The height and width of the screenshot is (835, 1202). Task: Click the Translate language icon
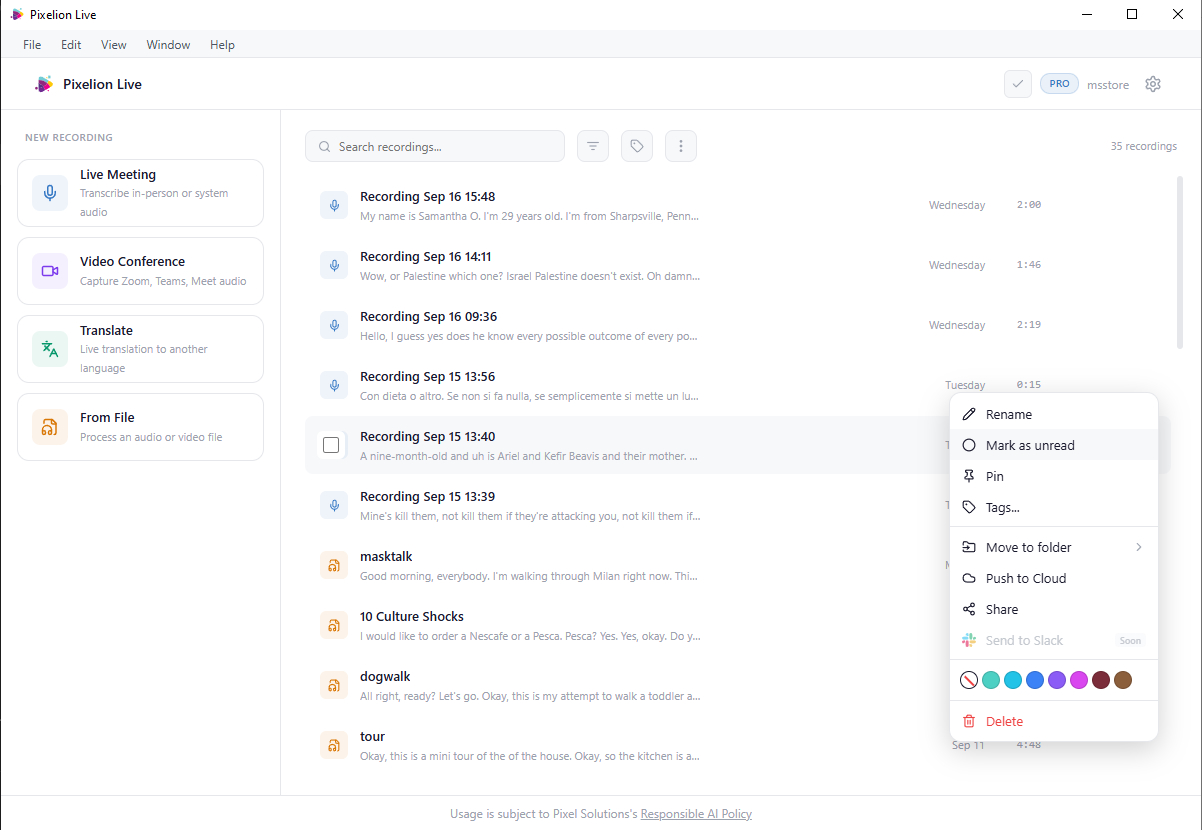(x=50, y=349)
